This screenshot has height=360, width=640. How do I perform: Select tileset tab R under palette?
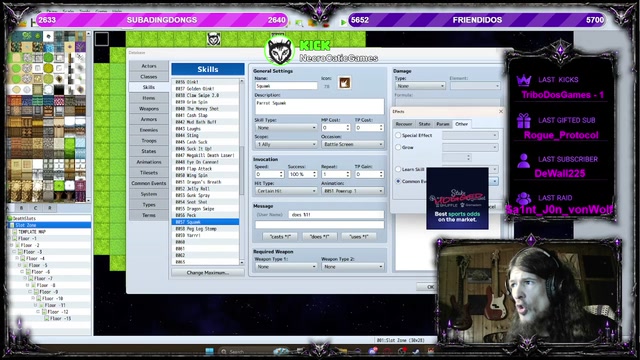pyautogui.click(x=50, y=208)
